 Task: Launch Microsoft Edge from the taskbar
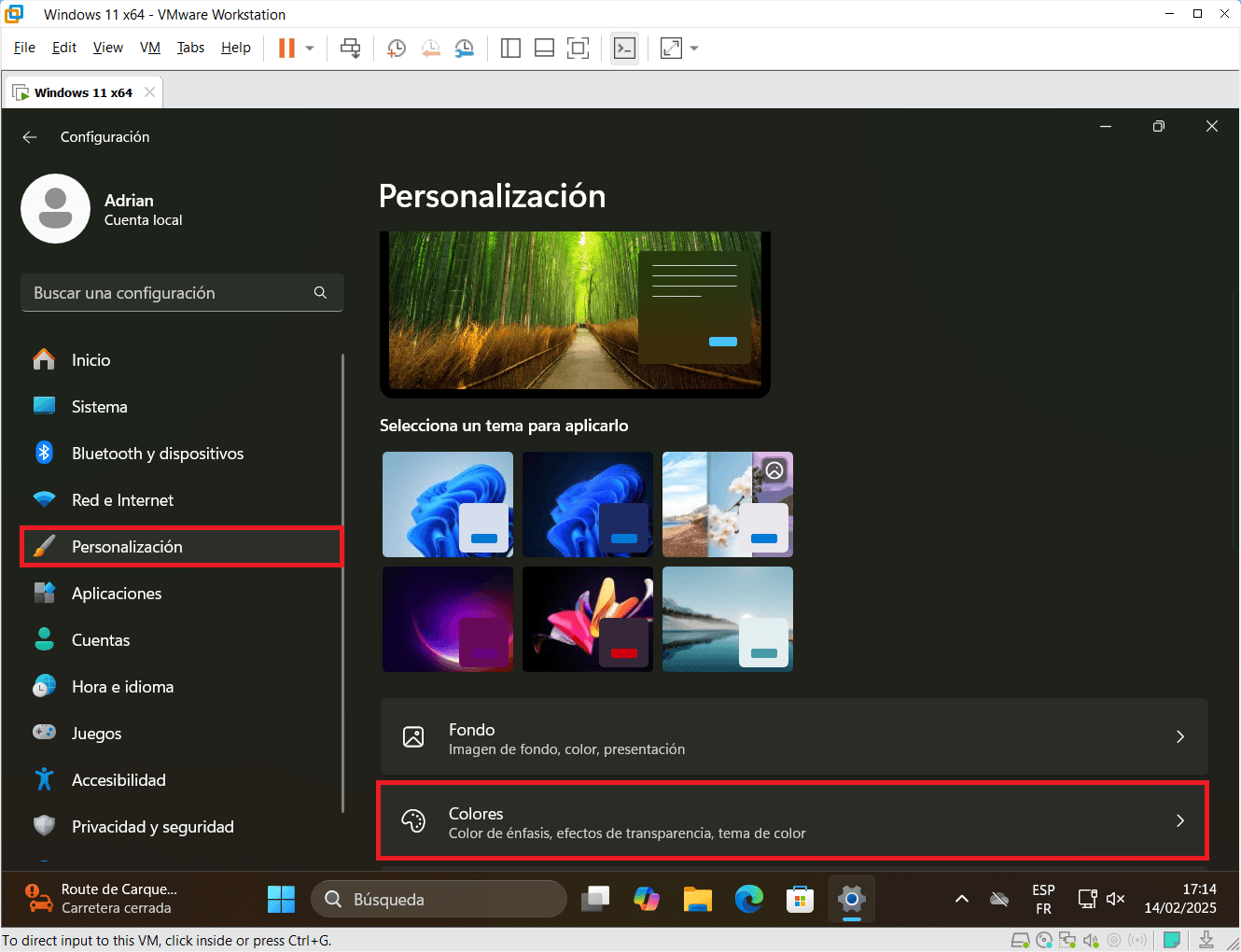point(749,900)
